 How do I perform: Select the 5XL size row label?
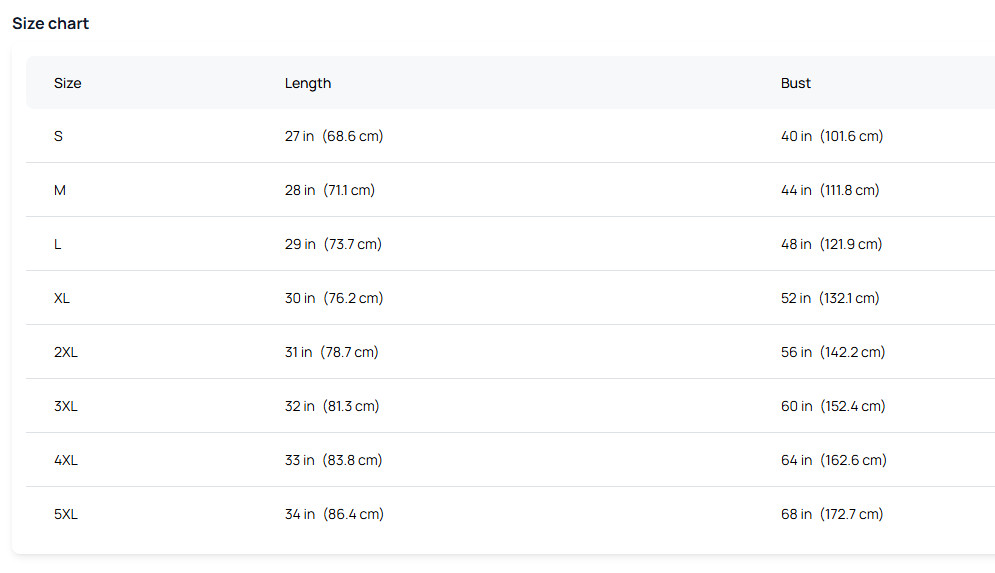(x=66, y=514)
